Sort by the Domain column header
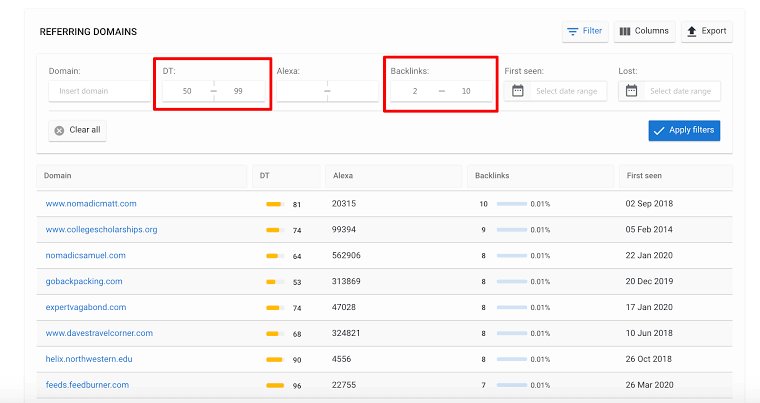Screen dimensions: 760x403 [58, 176]
